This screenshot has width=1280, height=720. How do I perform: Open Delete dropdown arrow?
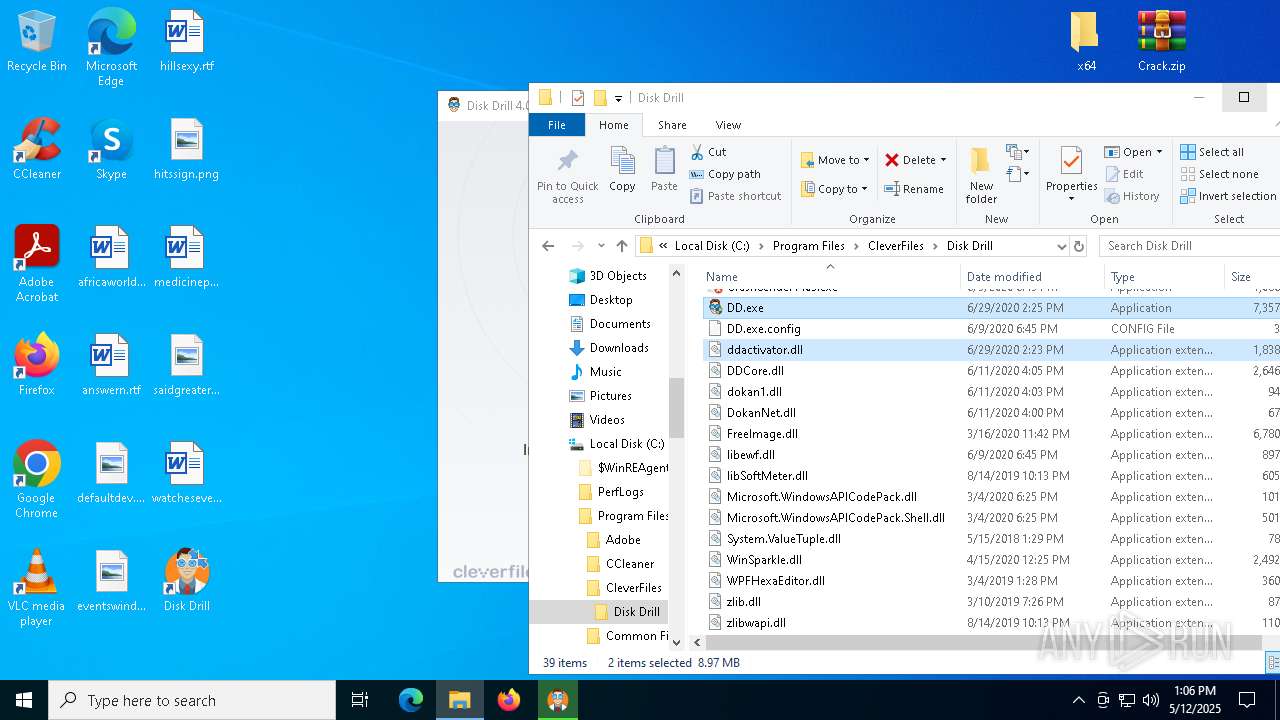point(943,160)
